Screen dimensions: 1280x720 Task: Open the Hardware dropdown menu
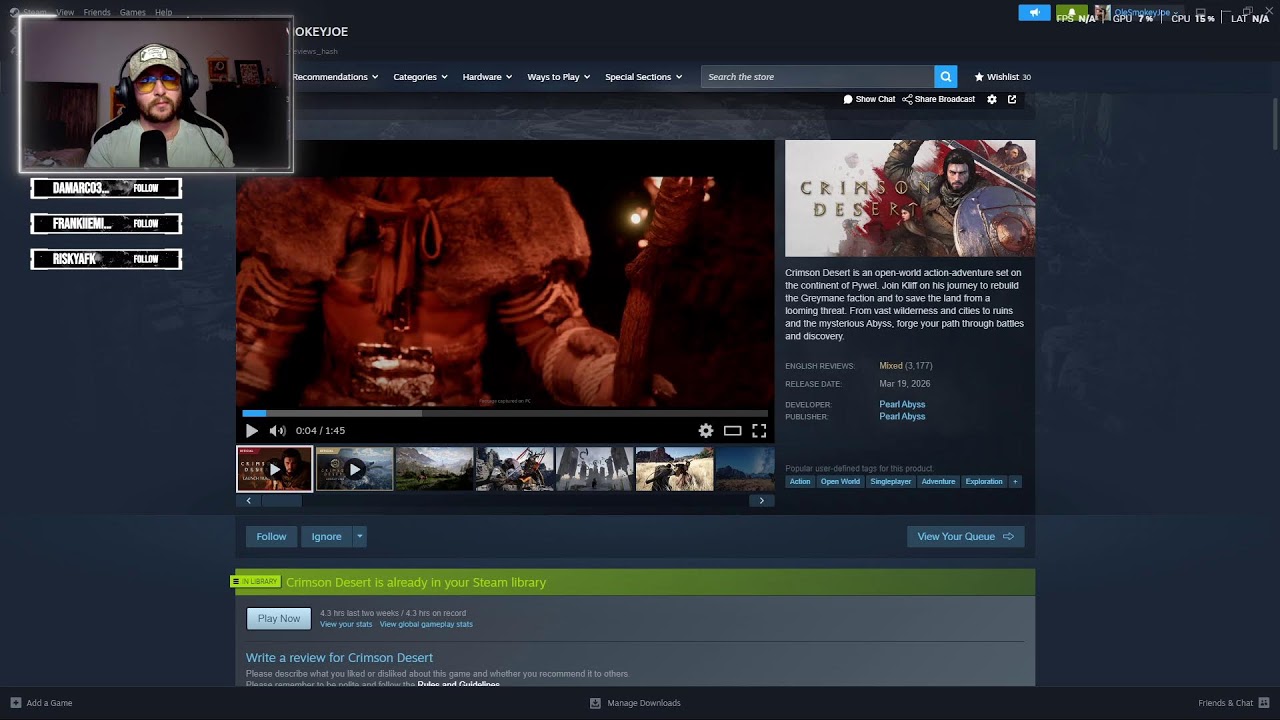tap(487, 77)
